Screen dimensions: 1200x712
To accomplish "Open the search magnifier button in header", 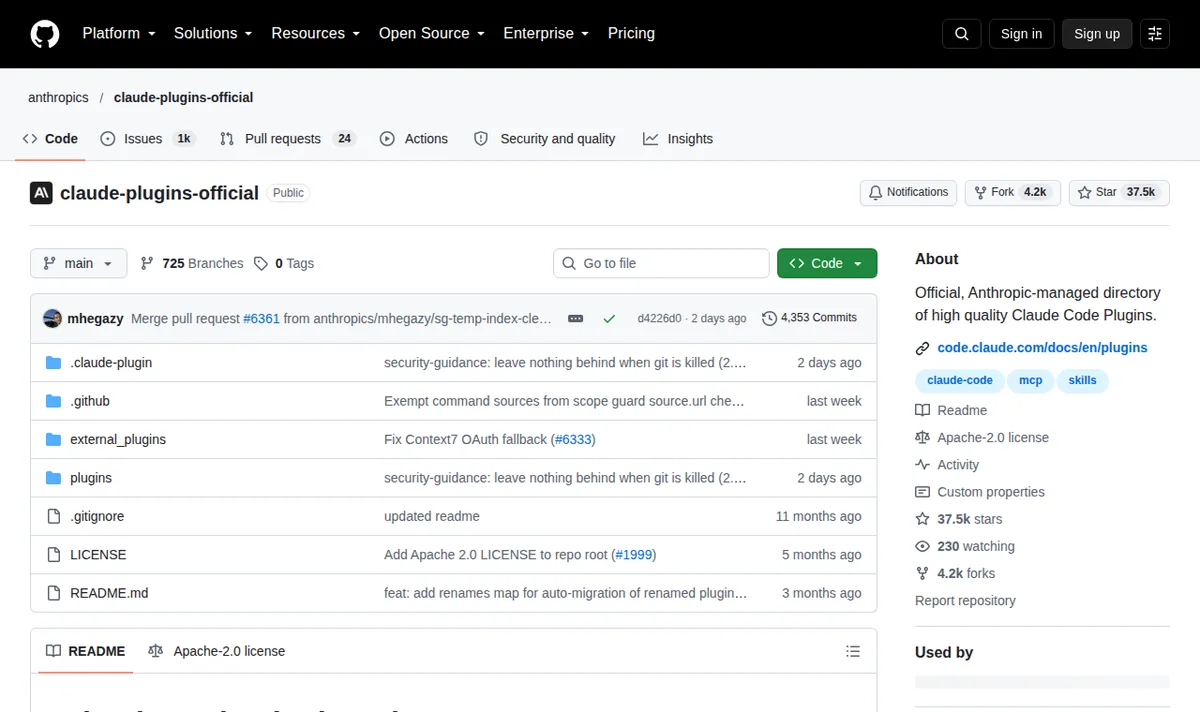I will [x=961, y=34].
